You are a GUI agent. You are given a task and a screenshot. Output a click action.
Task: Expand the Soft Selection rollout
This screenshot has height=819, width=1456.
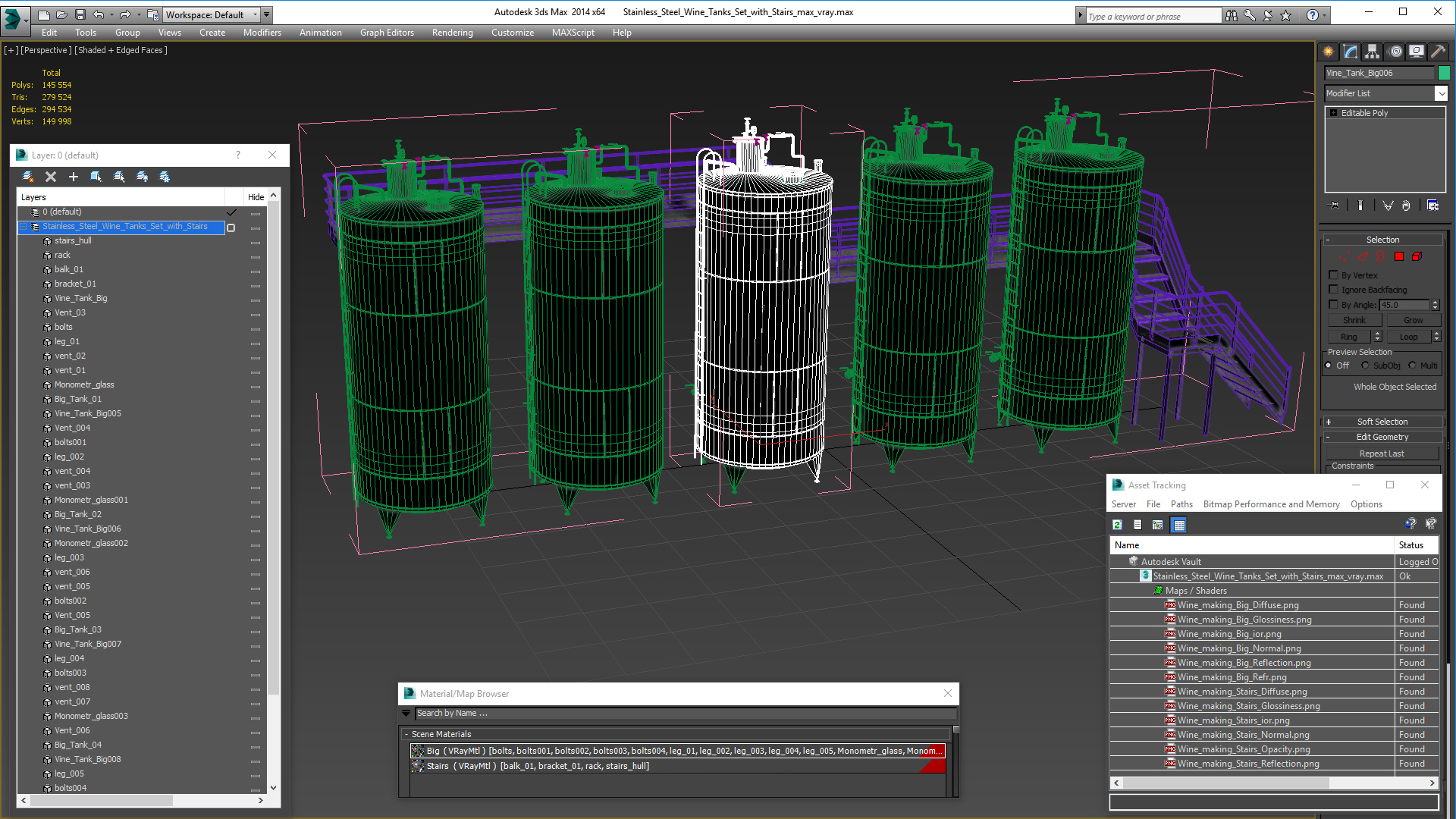click(1382, 422)
